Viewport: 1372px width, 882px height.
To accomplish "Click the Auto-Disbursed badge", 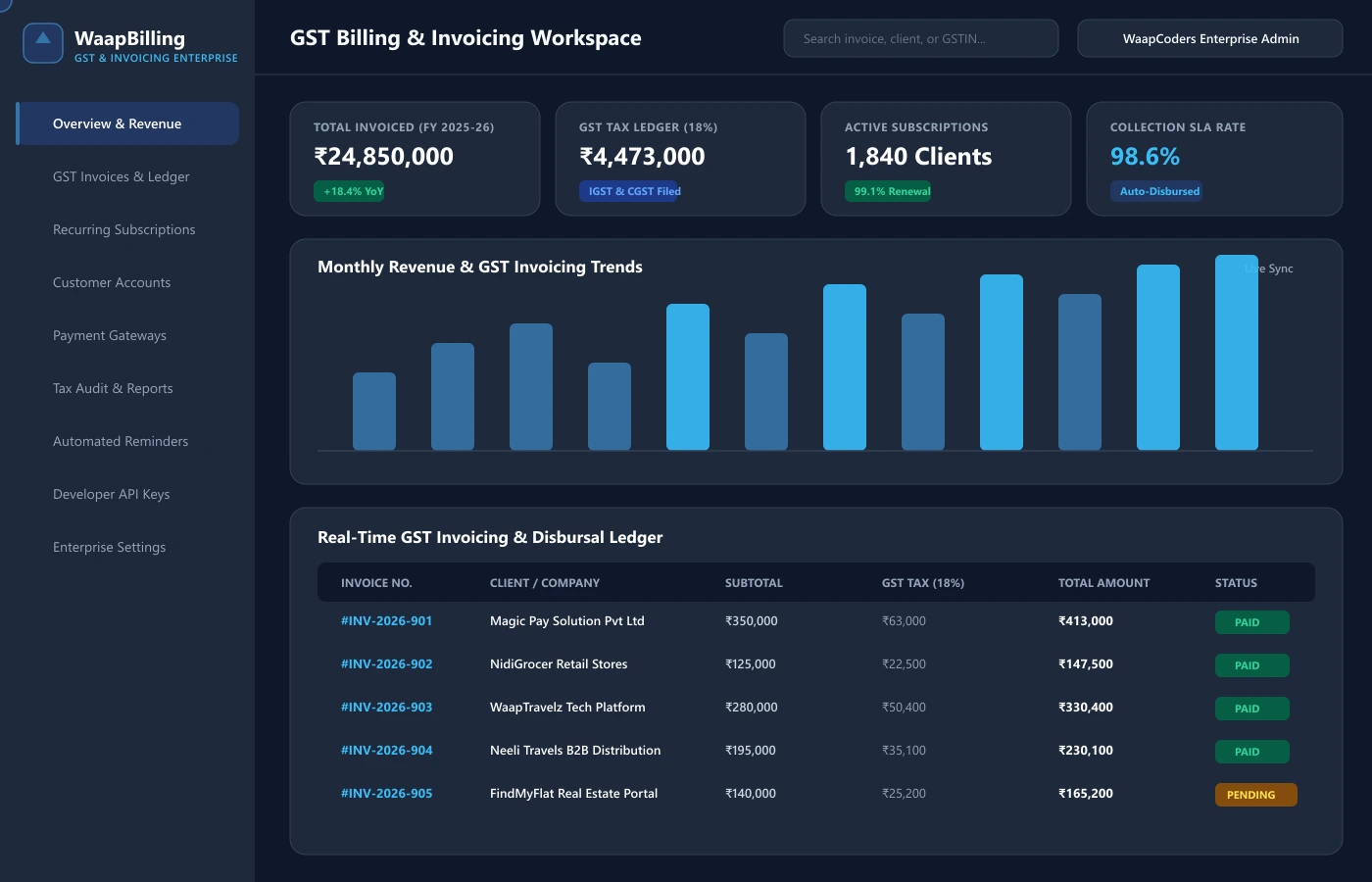I will pyautogui.click(x=1156, y=191).
